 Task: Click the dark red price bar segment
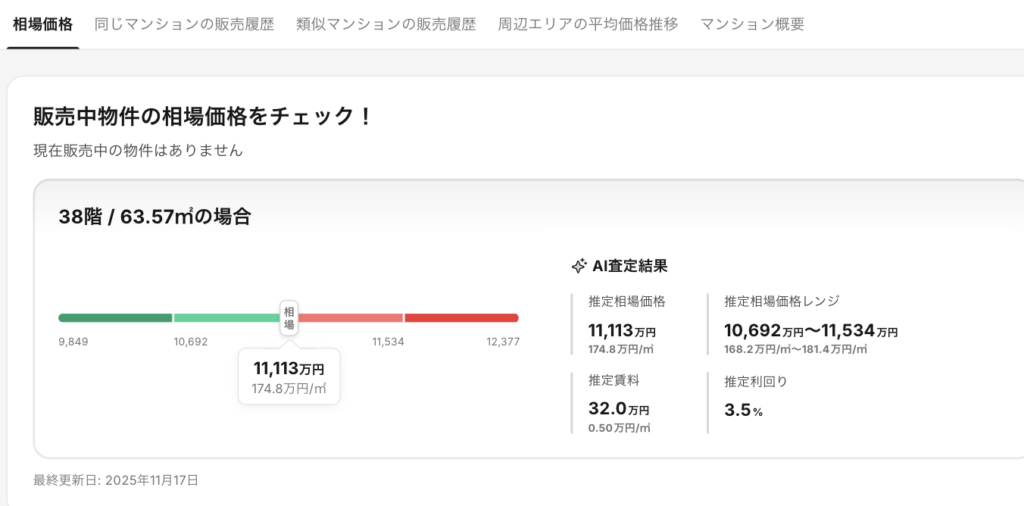pos(461,318)
